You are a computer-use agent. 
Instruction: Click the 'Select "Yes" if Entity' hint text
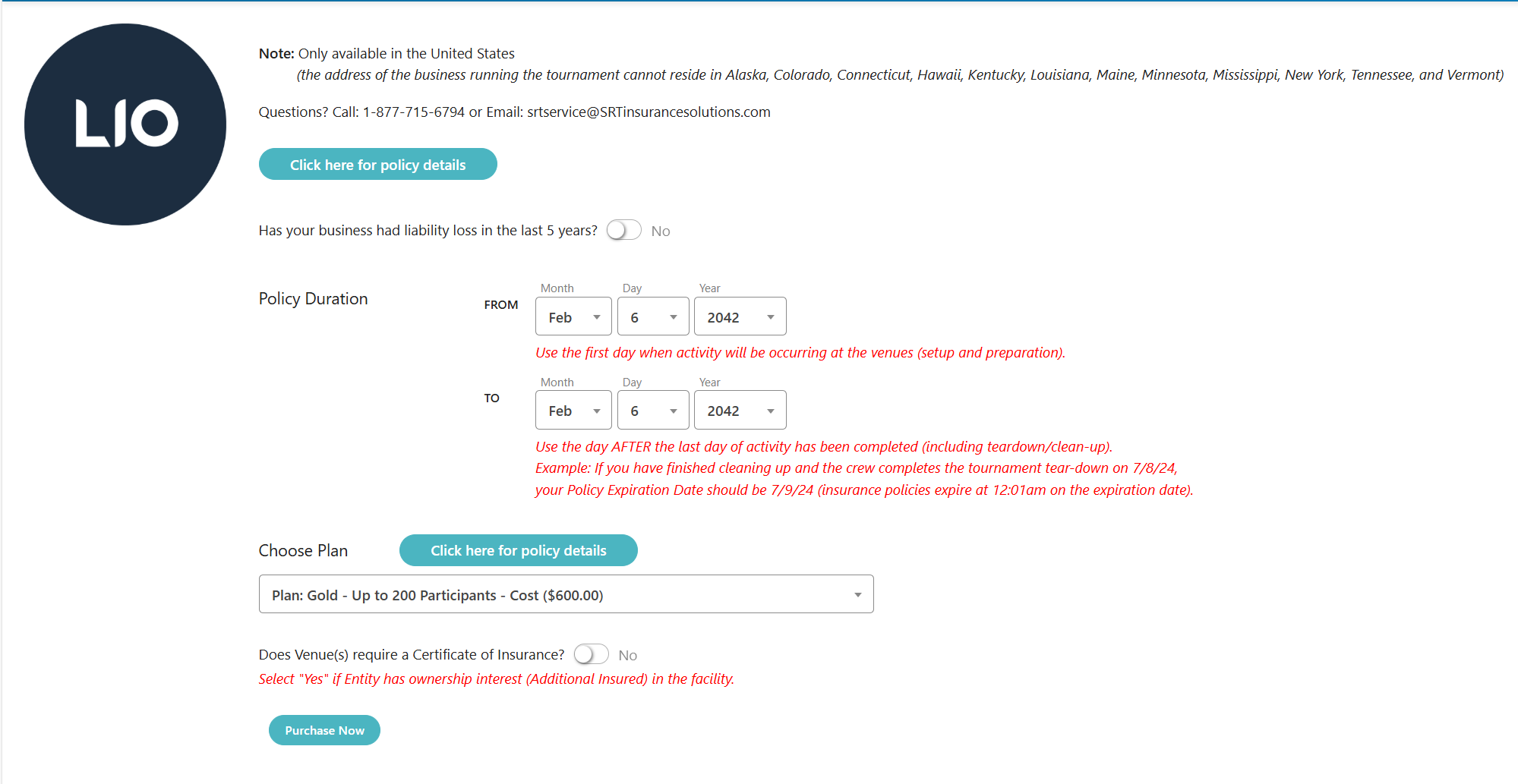pos(497,679)
